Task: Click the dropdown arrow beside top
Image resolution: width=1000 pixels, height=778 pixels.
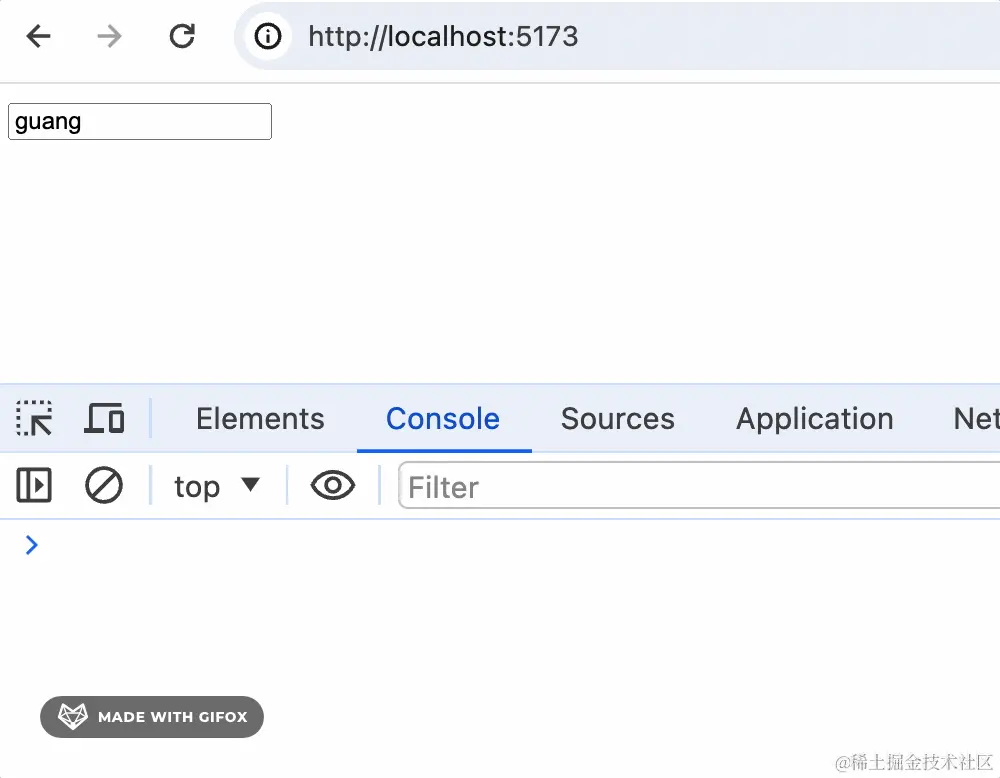Action: [251, 485]
